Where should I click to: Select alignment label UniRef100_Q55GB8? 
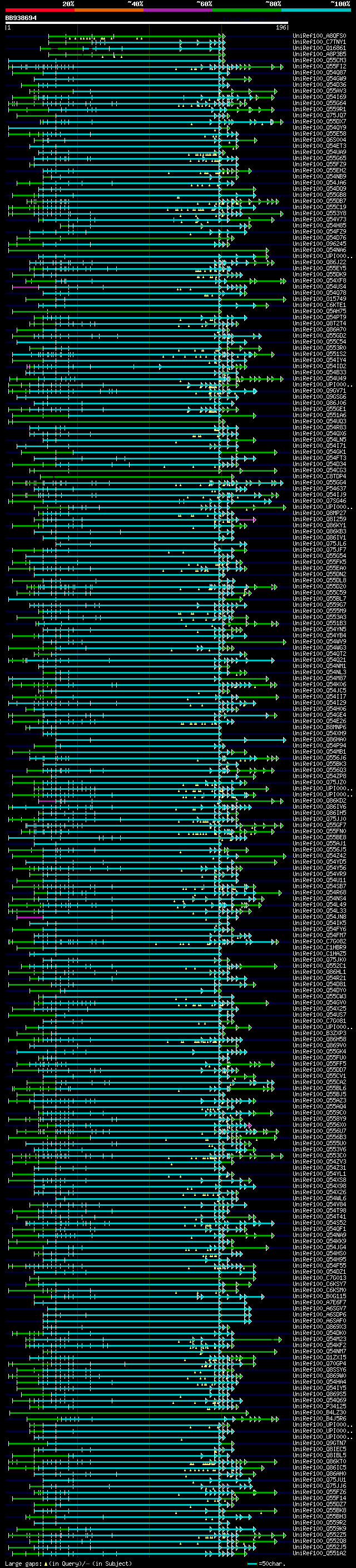click(x=319, y=195)
